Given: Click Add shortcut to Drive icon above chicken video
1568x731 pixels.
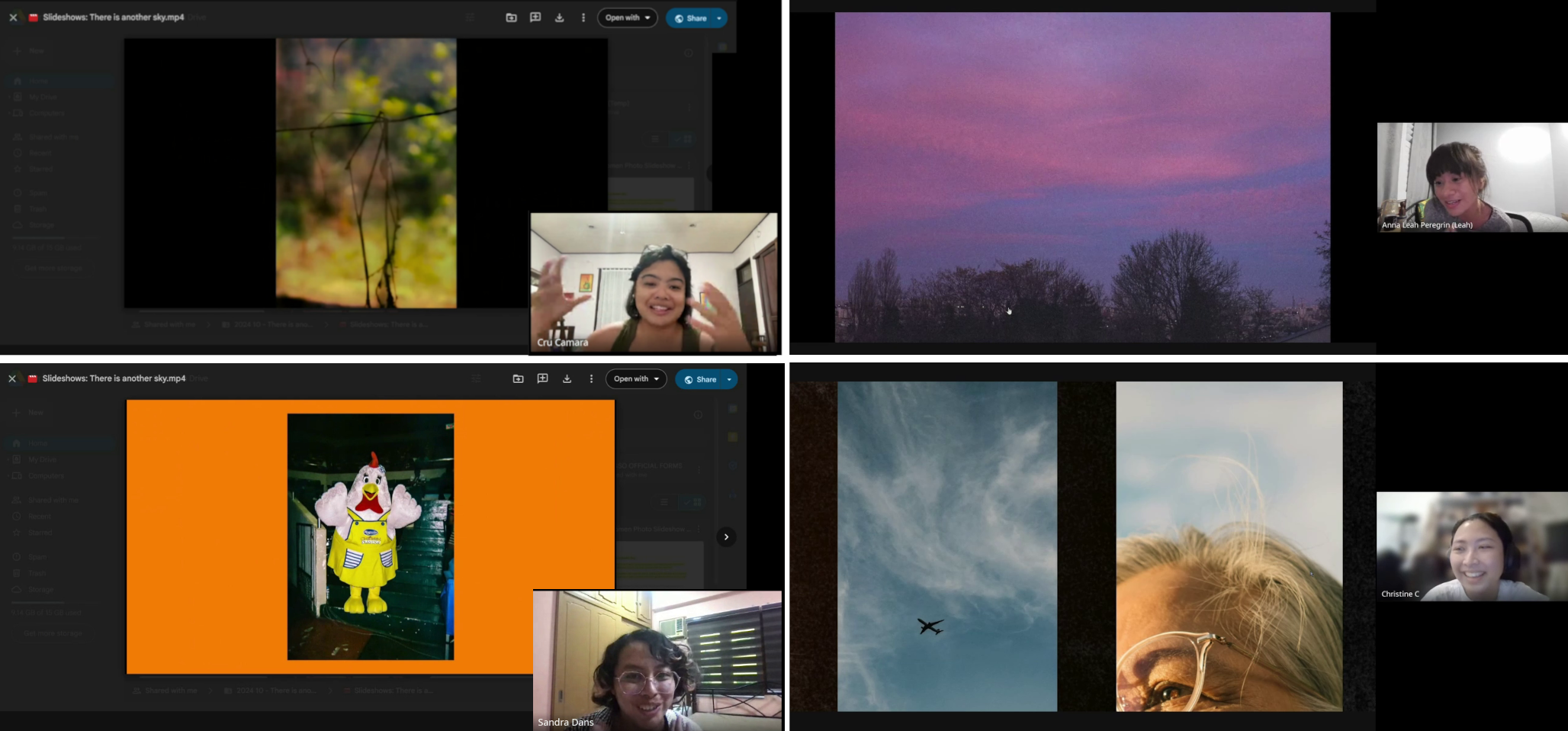Looking at the screenshot, I should [518, 378].
